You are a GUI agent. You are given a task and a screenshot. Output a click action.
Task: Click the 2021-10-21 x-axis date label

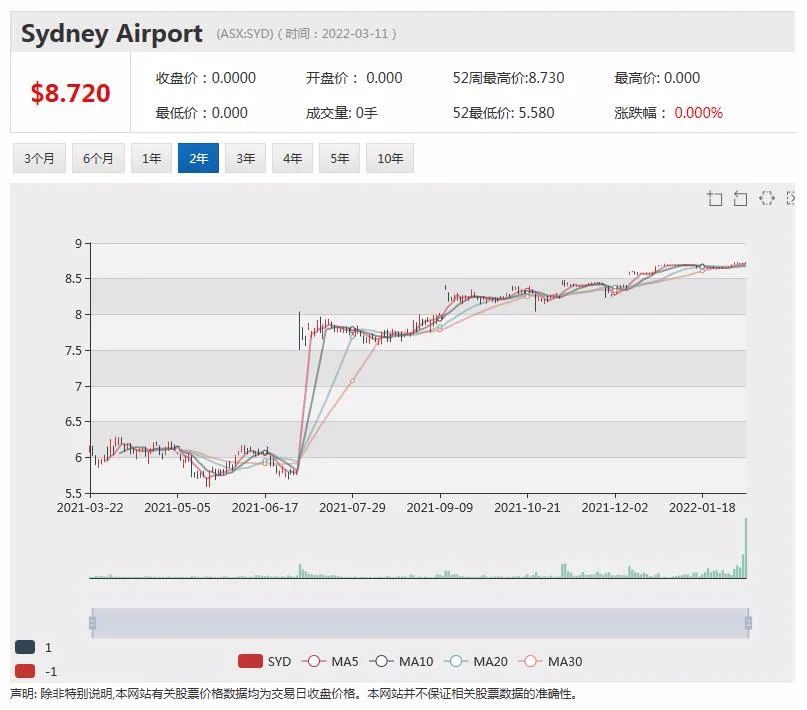527,507
